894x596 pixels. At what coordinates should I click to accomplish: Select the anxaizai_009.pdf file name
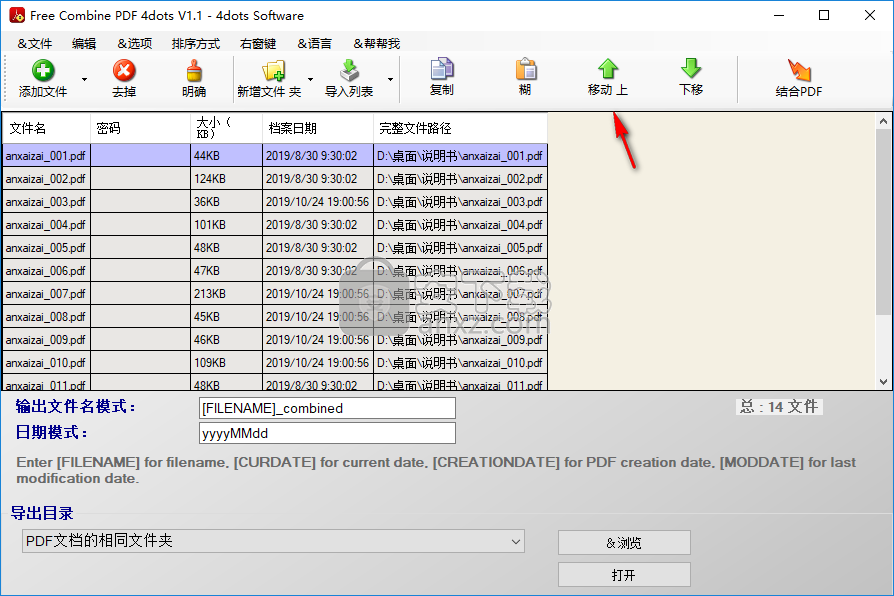(46, 340)
